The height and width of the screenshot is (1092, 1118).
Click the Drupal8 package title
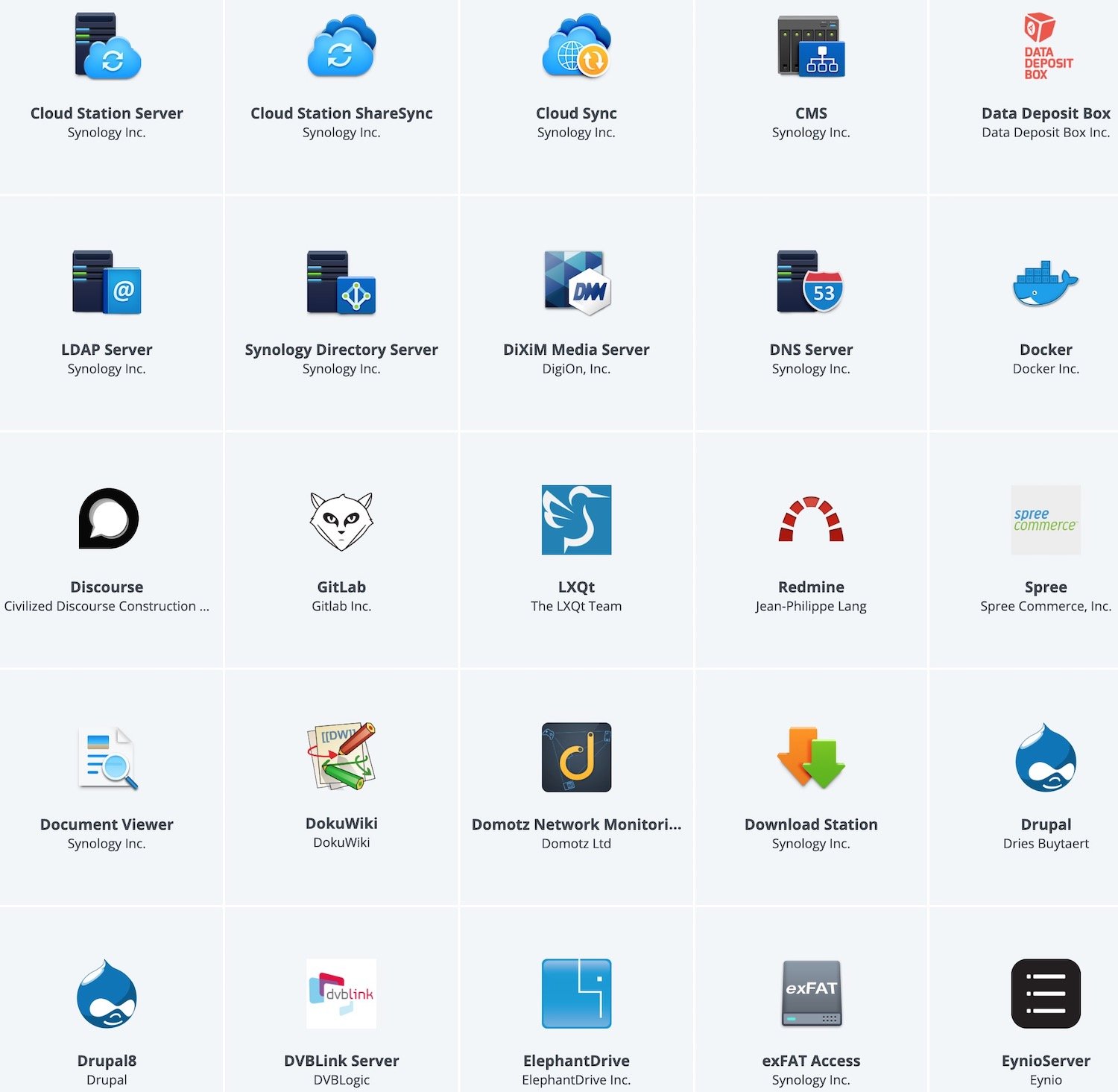tap(107, 1061)
